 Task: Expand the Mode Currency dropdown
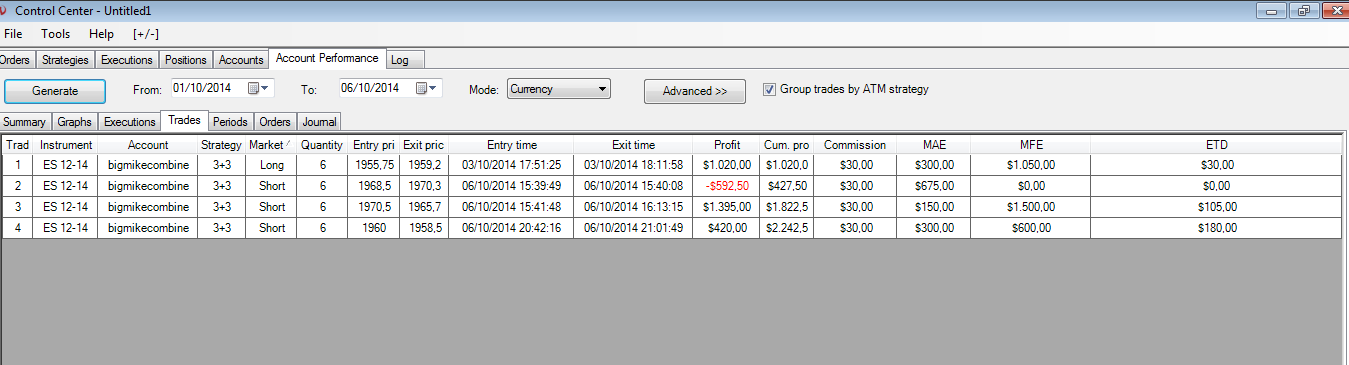(x=602, y=89)
